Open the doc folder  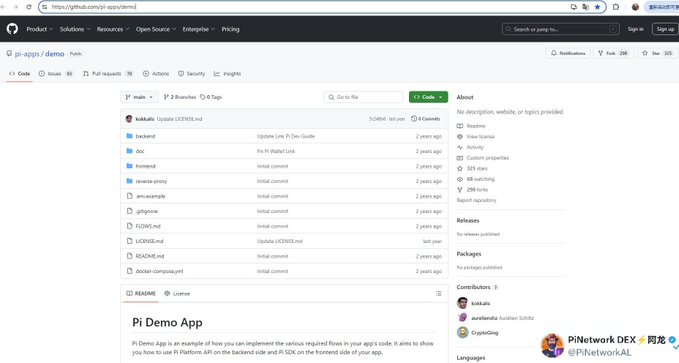pyautogui.click(x=140, y=151)
